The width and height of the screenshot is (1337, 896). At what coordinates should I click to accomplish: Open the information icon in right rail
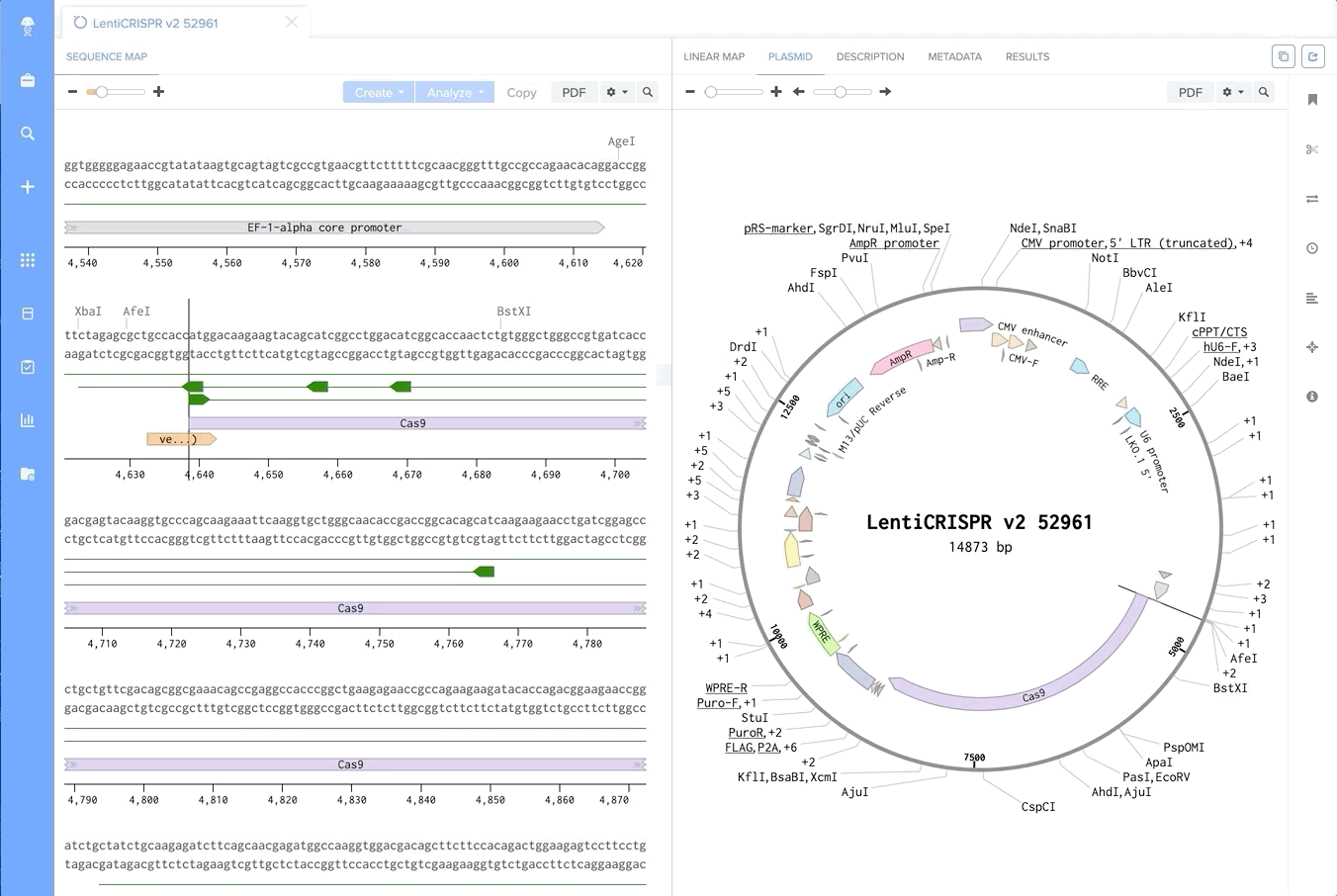pyautogui.click(x=1312, y=397)
